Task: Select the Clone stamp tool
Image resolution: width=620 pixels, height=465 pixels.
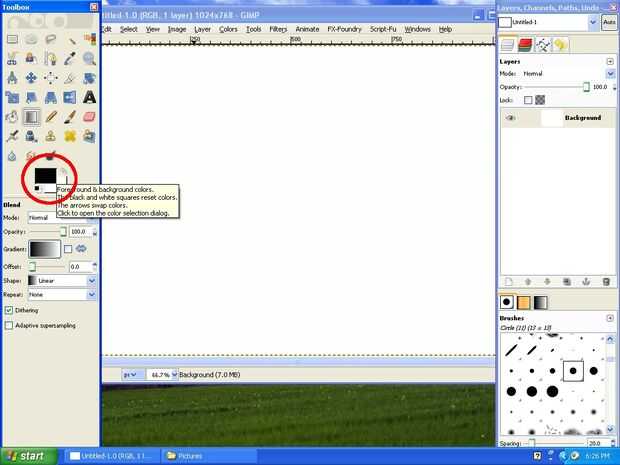Action: pos(51,136)
